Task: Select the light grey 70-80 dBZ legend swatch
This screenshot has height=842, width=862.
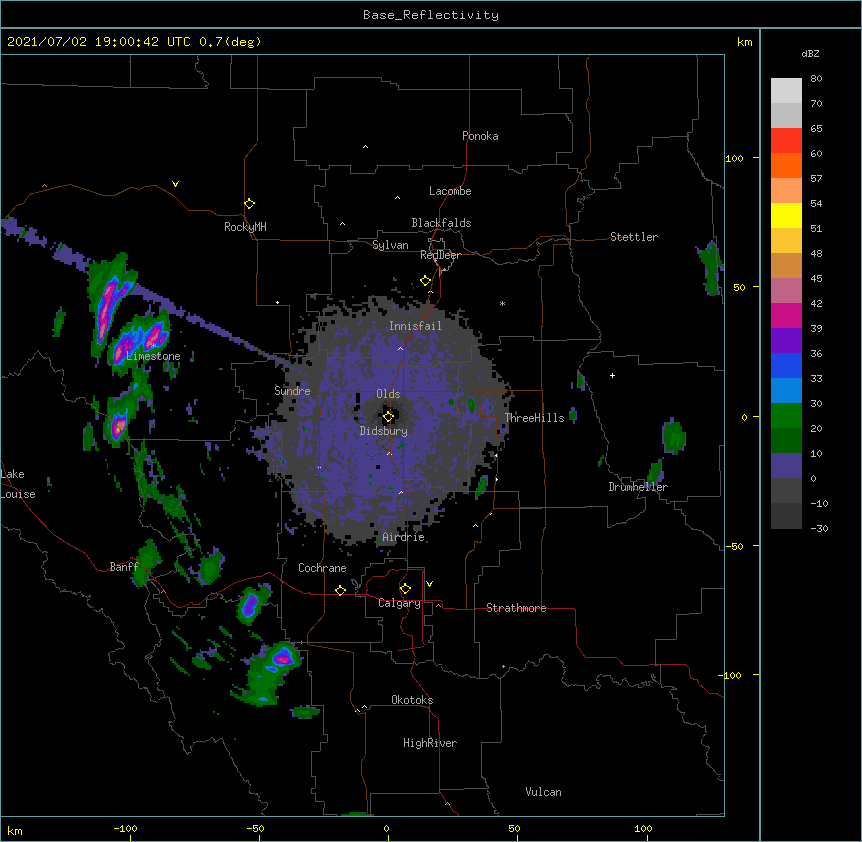Action: pos(786,91)
